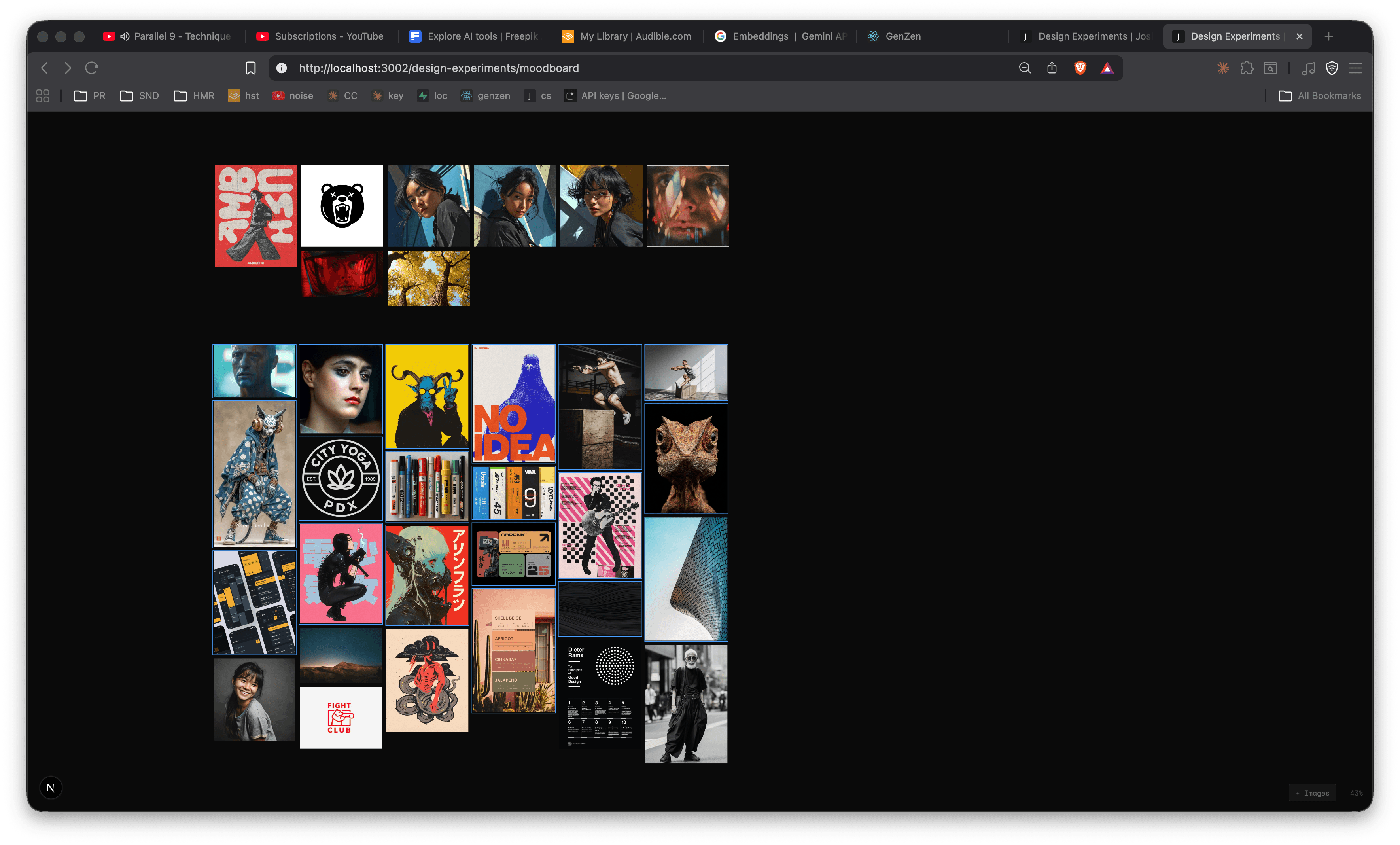The height and width of the screenshot is (845, 1400).
Task: Bookmark this page using the flag icon
Action: [251, 68]
